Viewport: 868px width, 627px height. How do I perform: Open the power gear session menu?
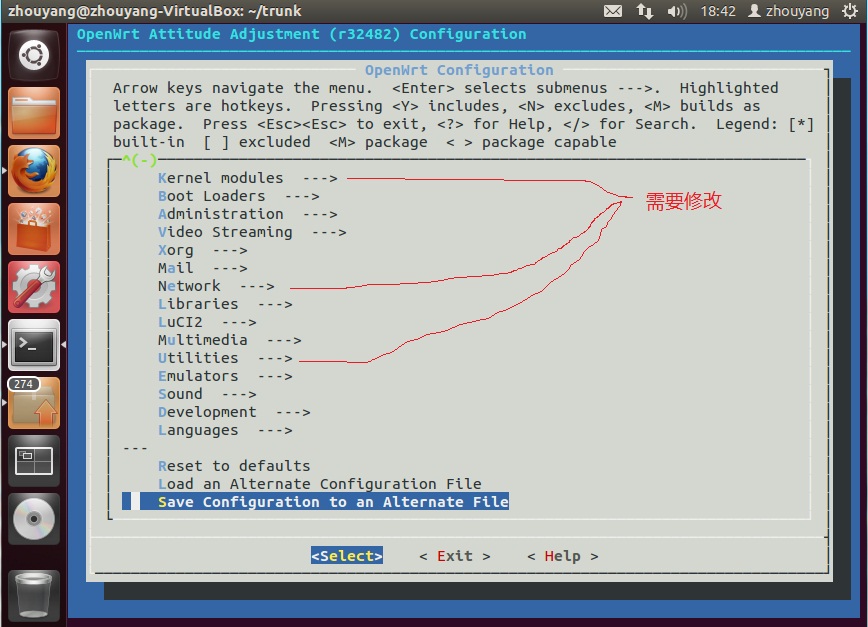[x=850, y=11]
